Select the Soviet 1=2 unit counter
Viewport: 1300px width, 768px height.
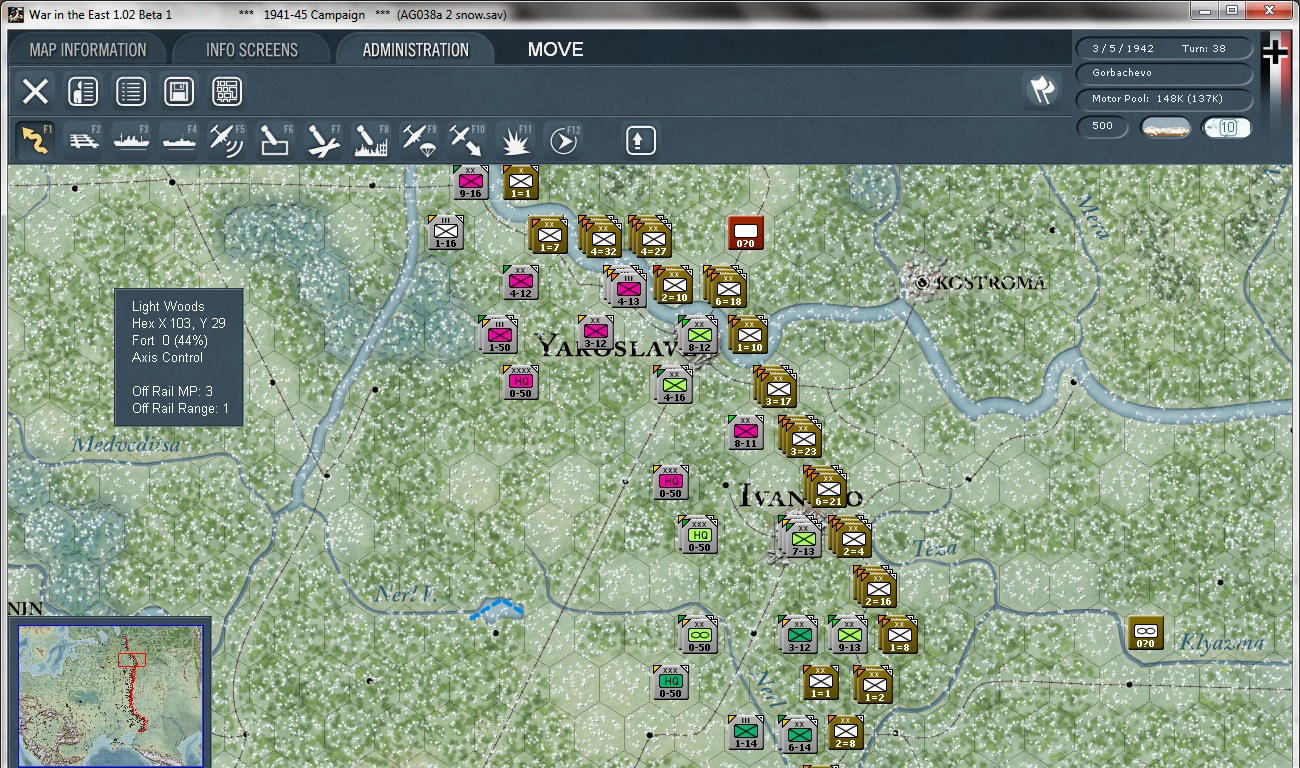(874, 685)
